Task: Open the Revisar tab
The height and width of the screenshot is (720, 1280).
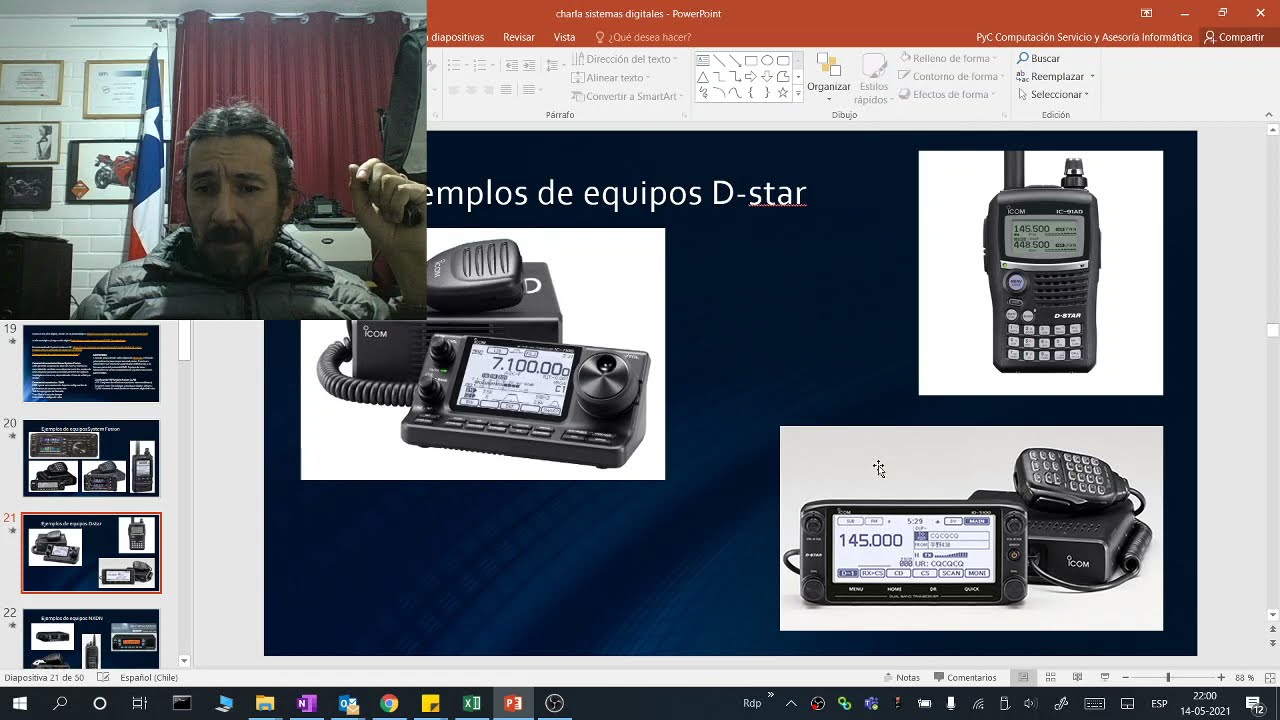Action: (519, 37)
